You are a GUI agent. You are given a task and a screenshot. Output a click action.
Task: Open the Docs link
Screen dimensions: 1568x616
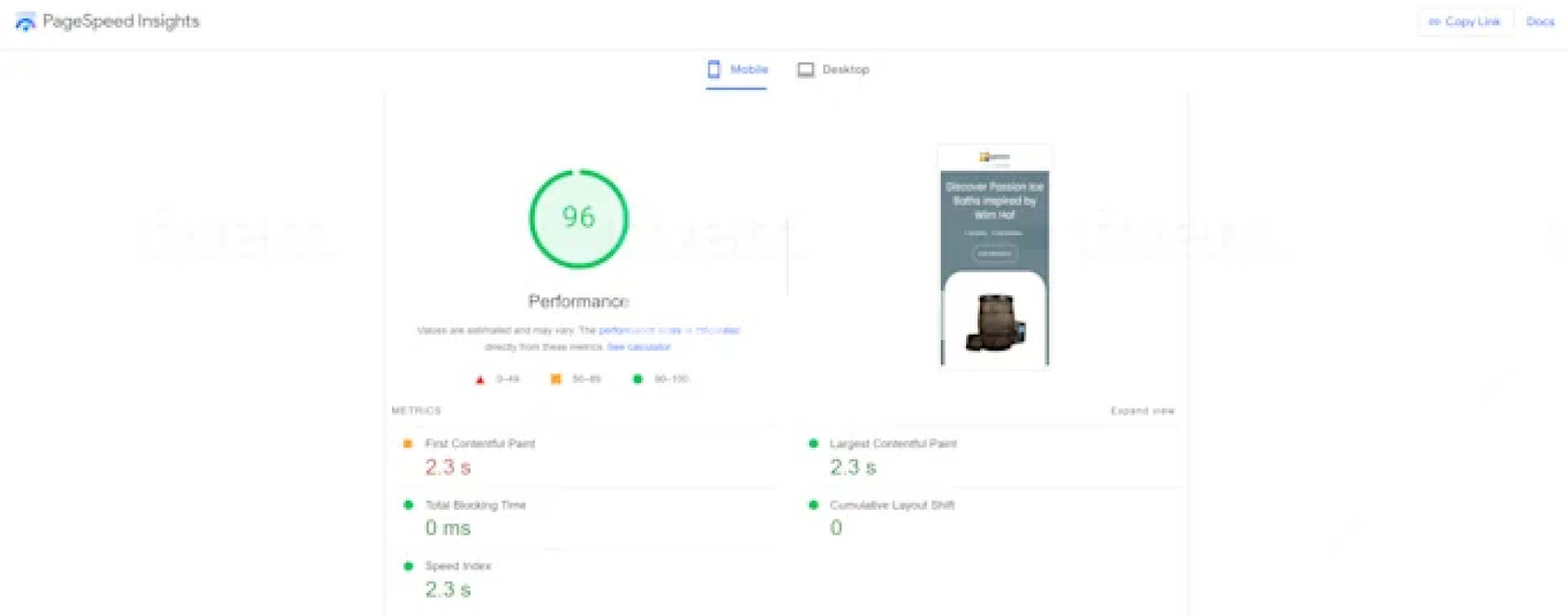click(x=1539, y=22)
